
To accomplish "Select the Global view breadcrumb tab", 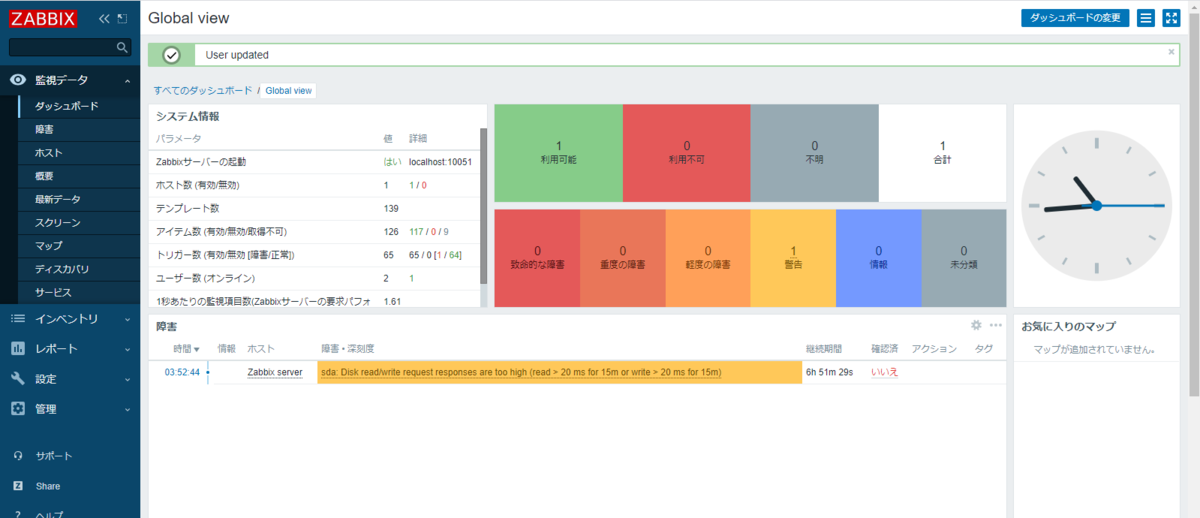I will coord(288,90).
